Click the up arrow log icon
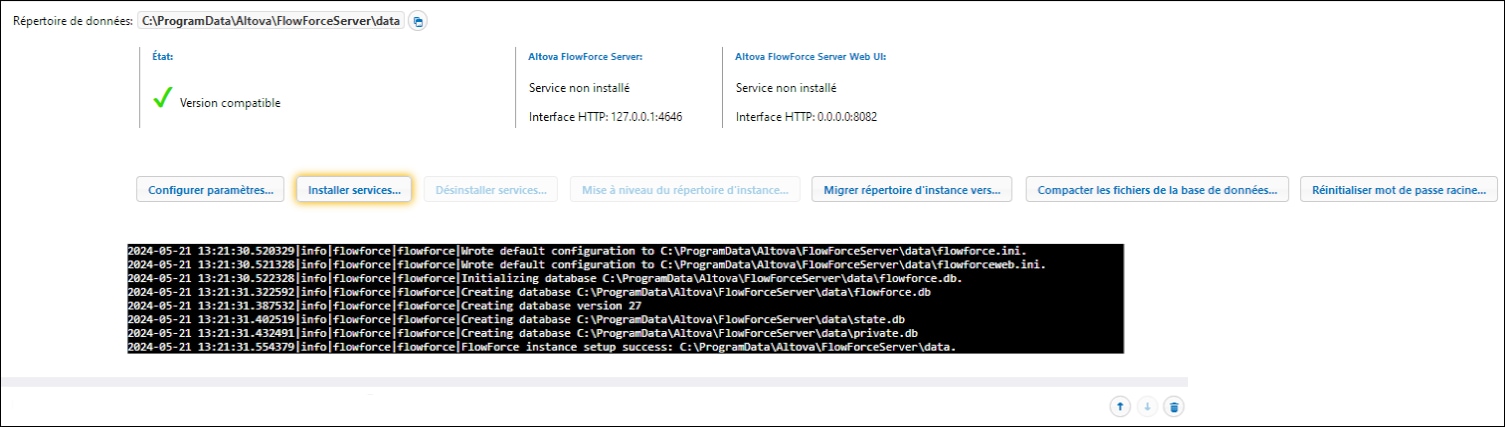This screenshot has width=1505, height=427. (x=1120, y=406)
